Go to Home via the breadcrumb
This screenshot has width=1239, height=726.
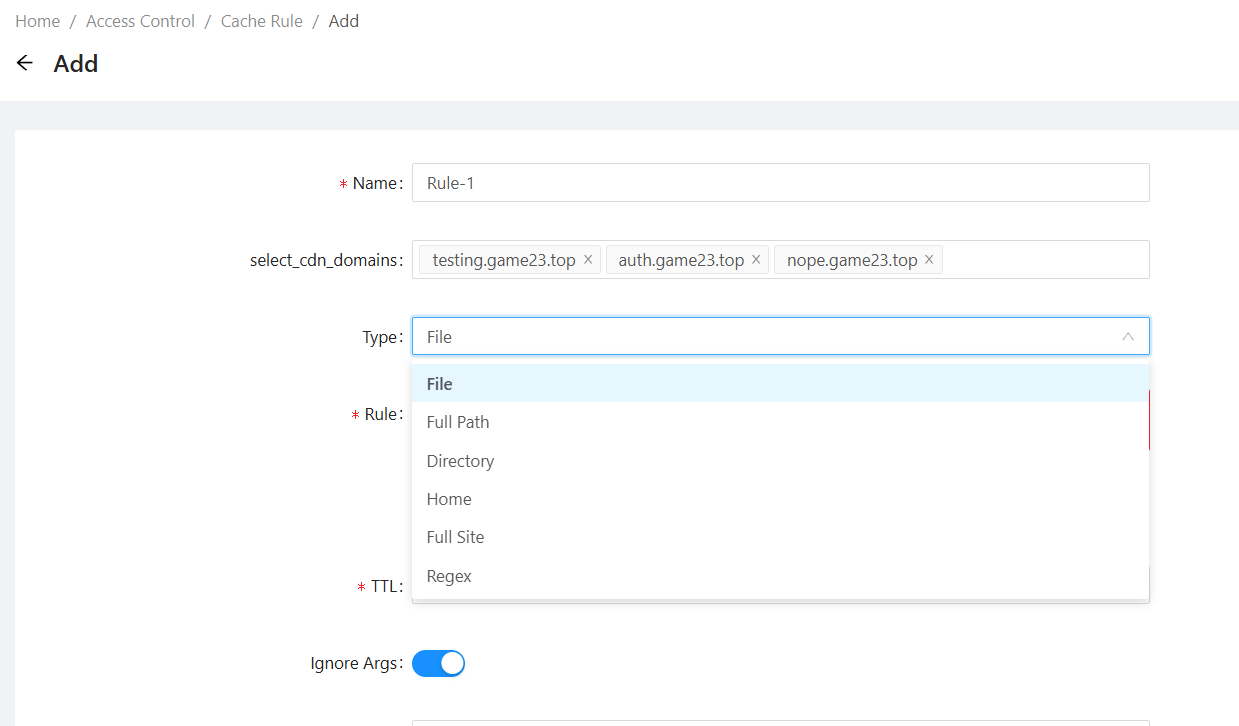tap(37, 21)
